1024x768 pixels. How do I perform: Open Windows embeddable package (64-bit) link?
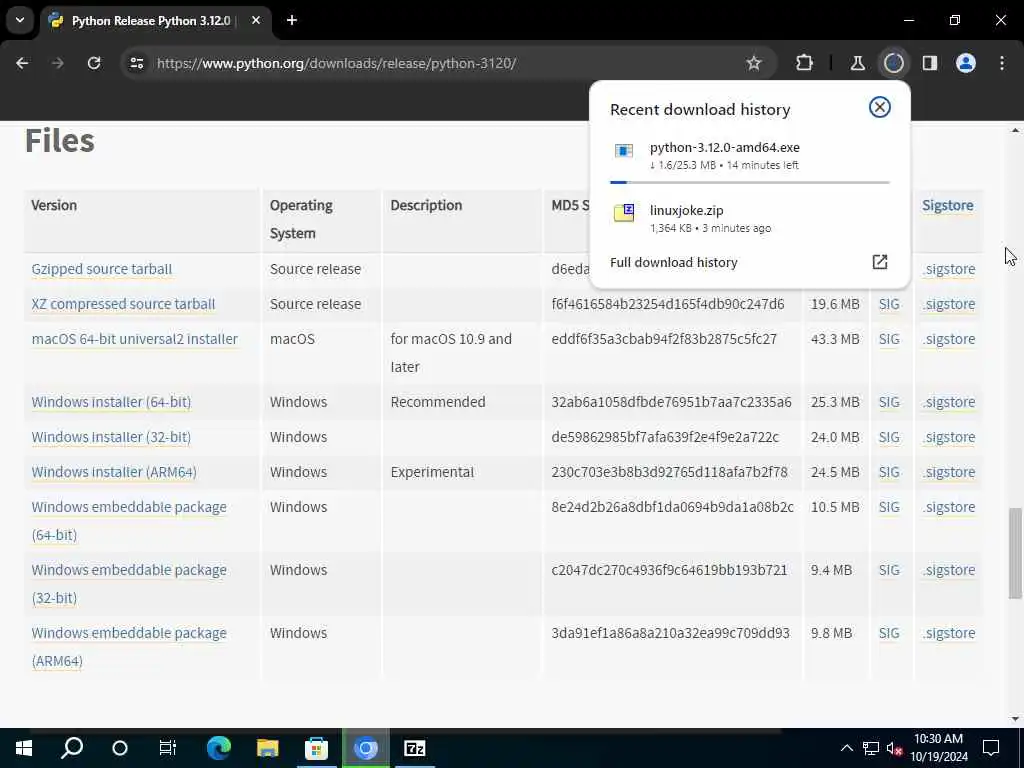[129, 507]
